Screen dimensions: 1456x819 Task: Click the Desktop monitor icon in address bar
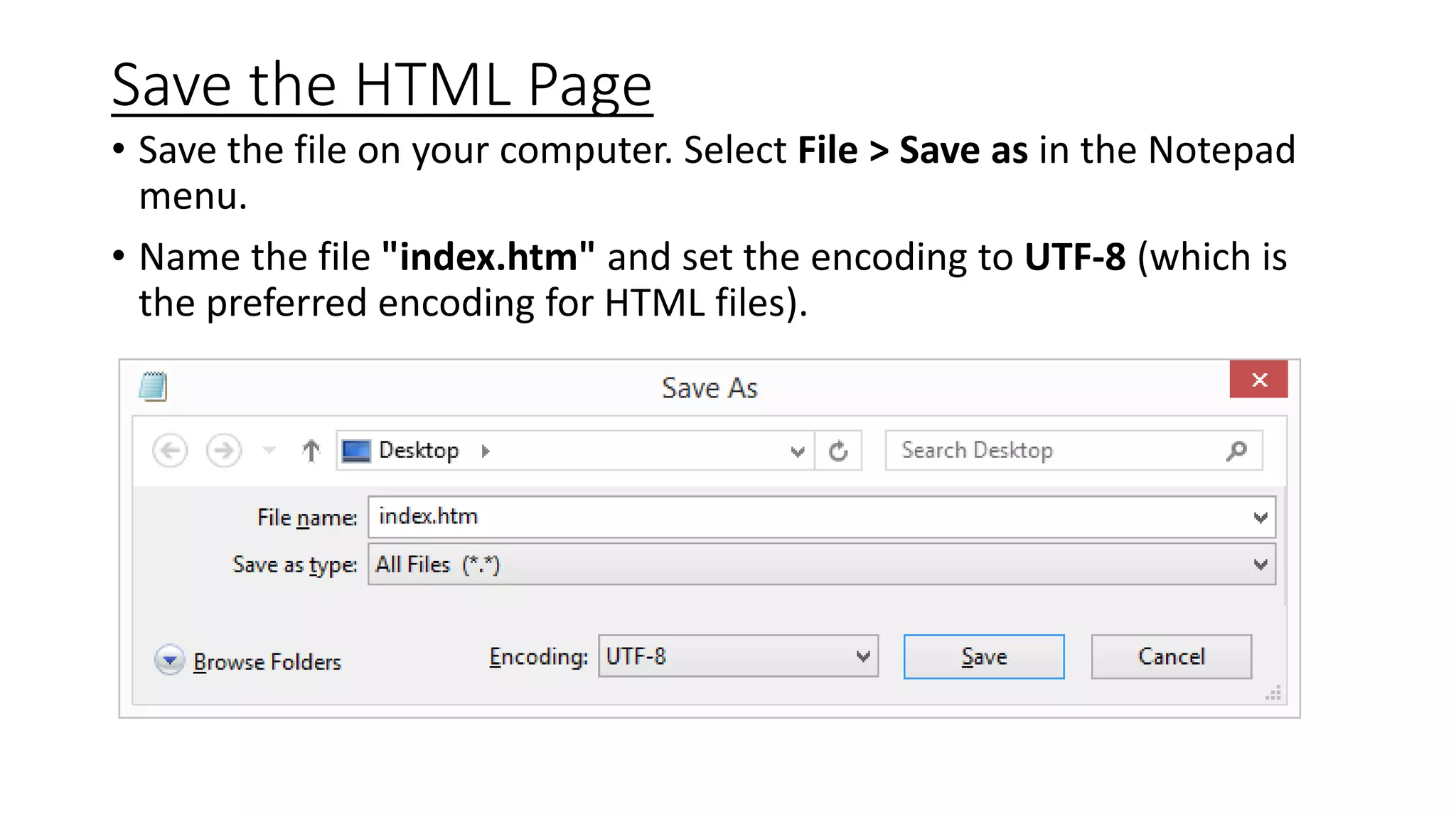(356, 451)
